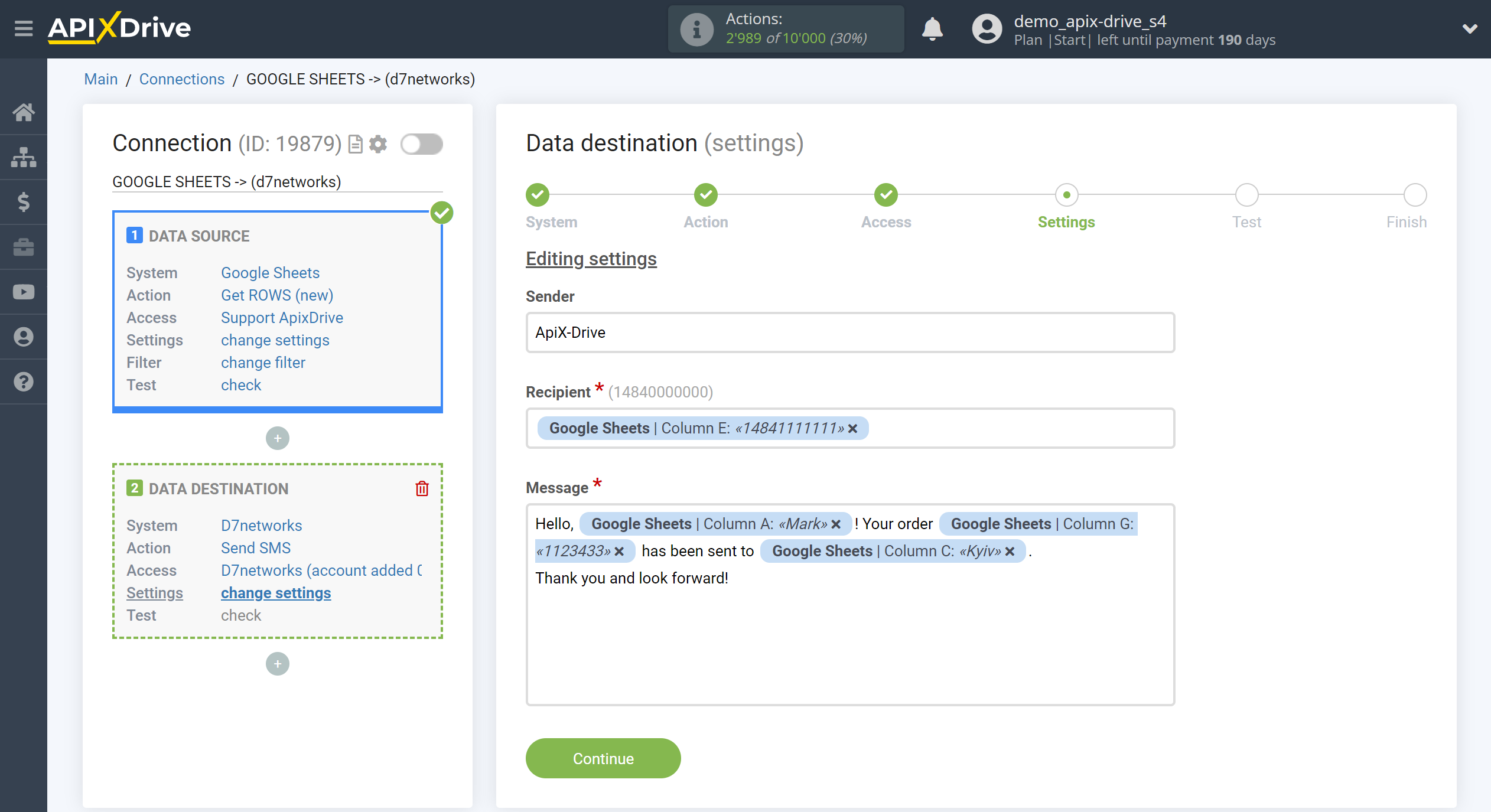Open D7networks system link
This screenshot has width=1491, height=812.
[x=261, y=526]
